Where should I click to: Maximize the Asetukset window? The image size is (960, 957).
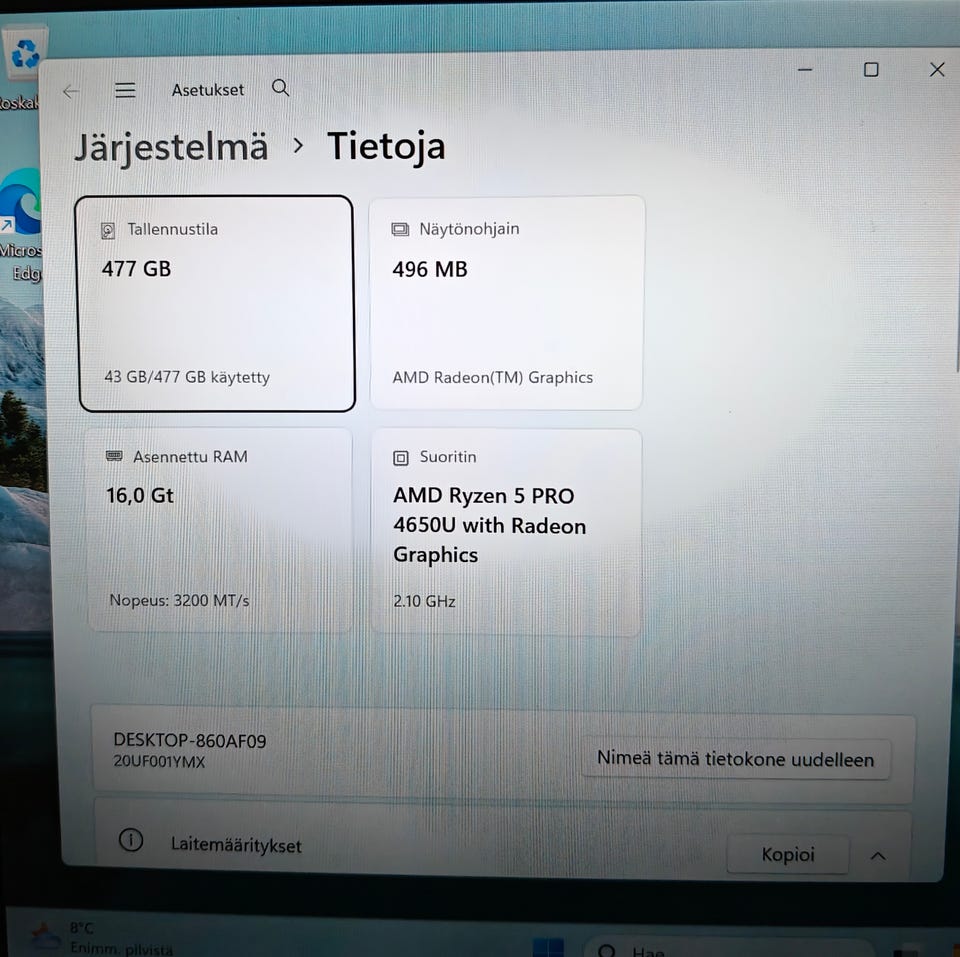coord(871,70)
